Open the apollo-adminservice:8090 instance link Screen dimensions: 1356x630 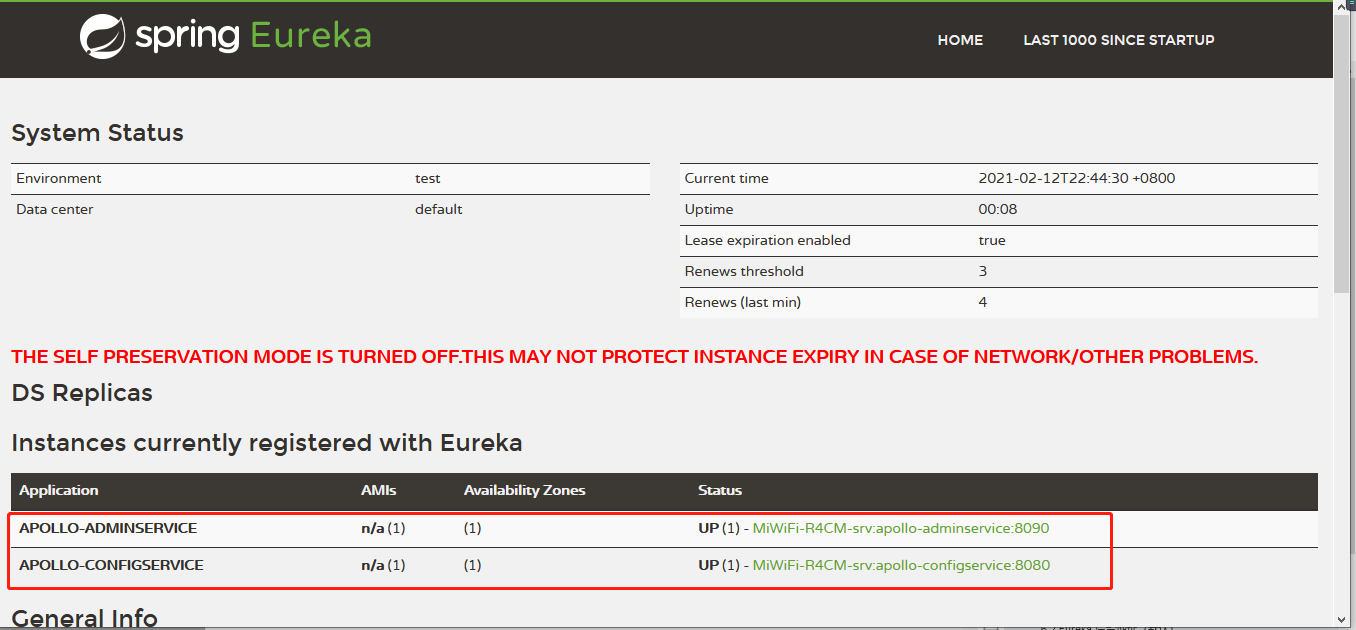900,528
